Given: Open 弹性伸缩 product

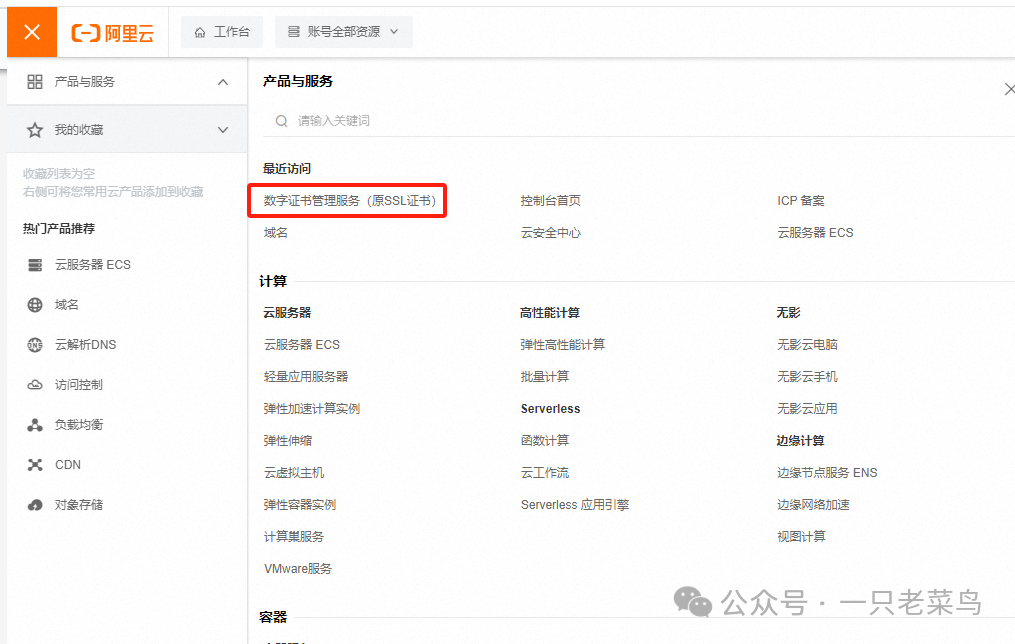Looking at the screenshot, I should coord(288,441).
